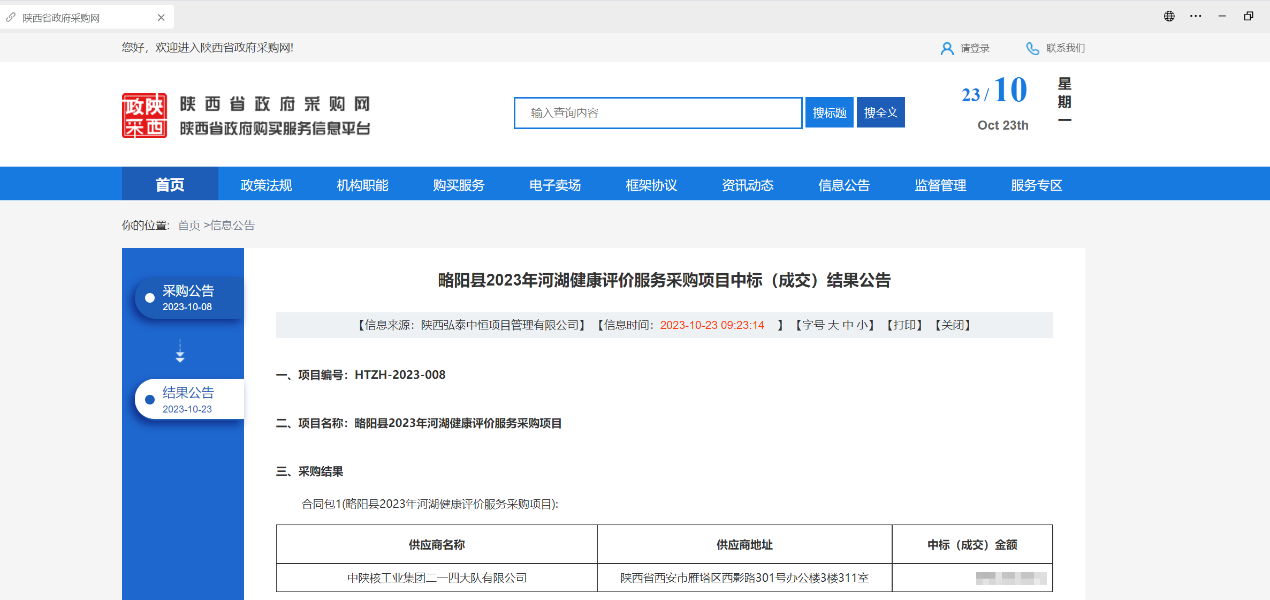Click the phone icon beside 联系我们
This screenshot has height=600, width=1270.
[1032, 48]
